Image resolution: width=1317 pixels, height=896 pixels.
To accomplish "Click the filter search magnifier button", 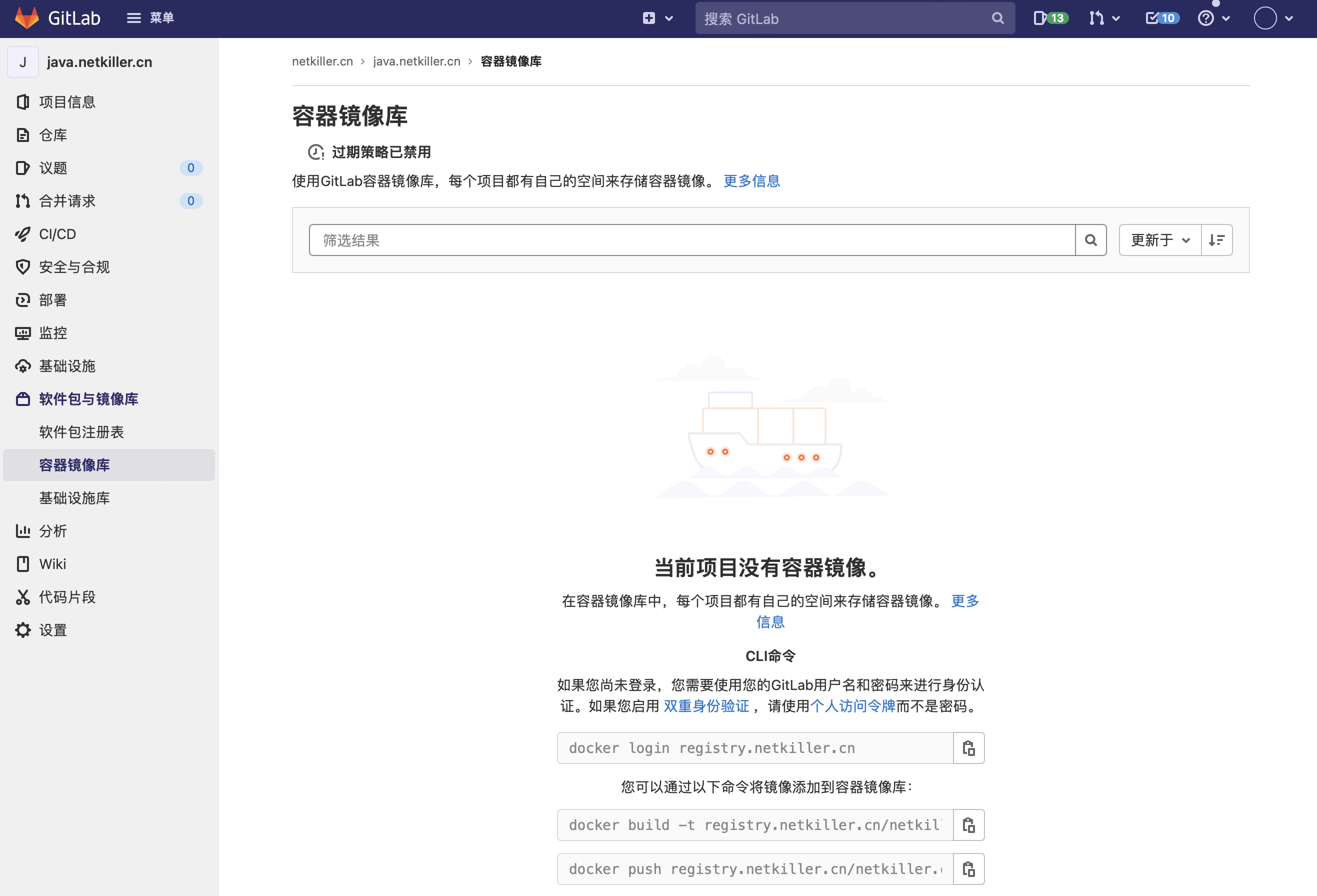I will pyautogui.click(x=1090, y=240).
